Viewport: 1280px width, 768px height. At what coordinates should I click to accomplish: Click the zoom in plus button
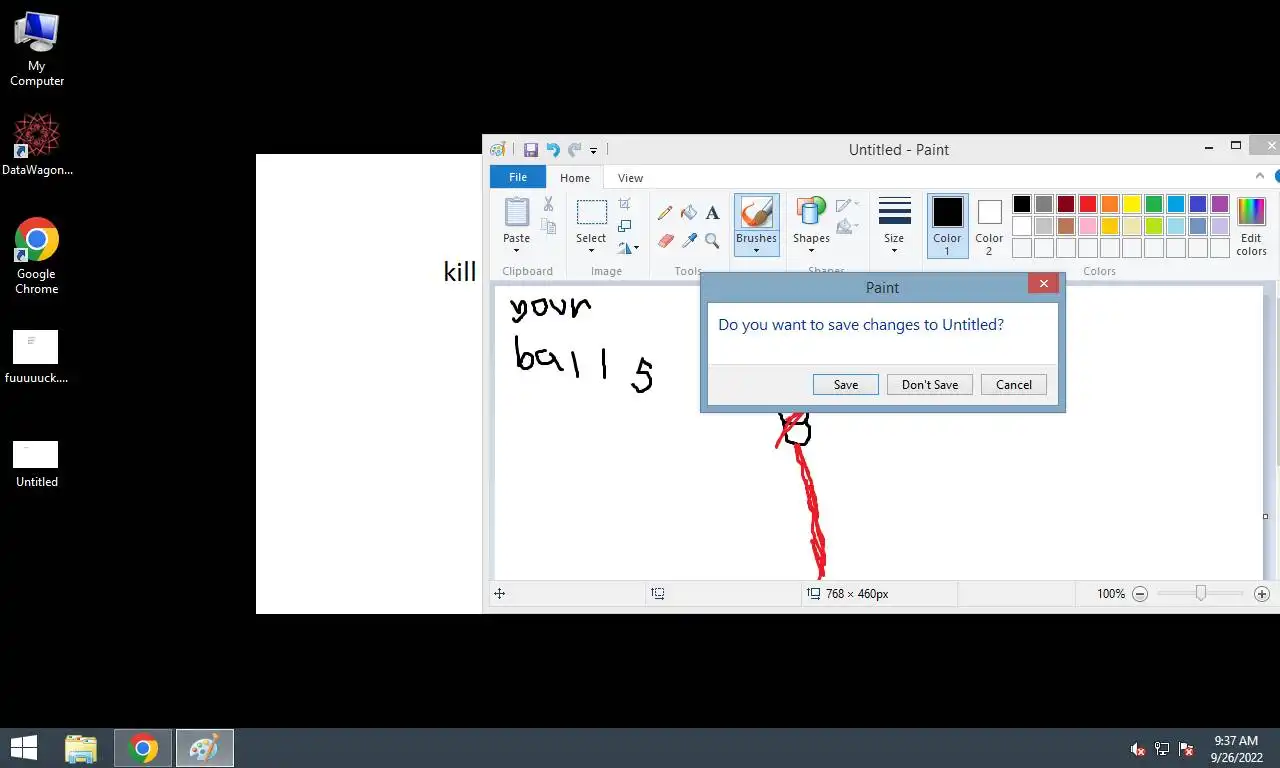[1262, 594]
